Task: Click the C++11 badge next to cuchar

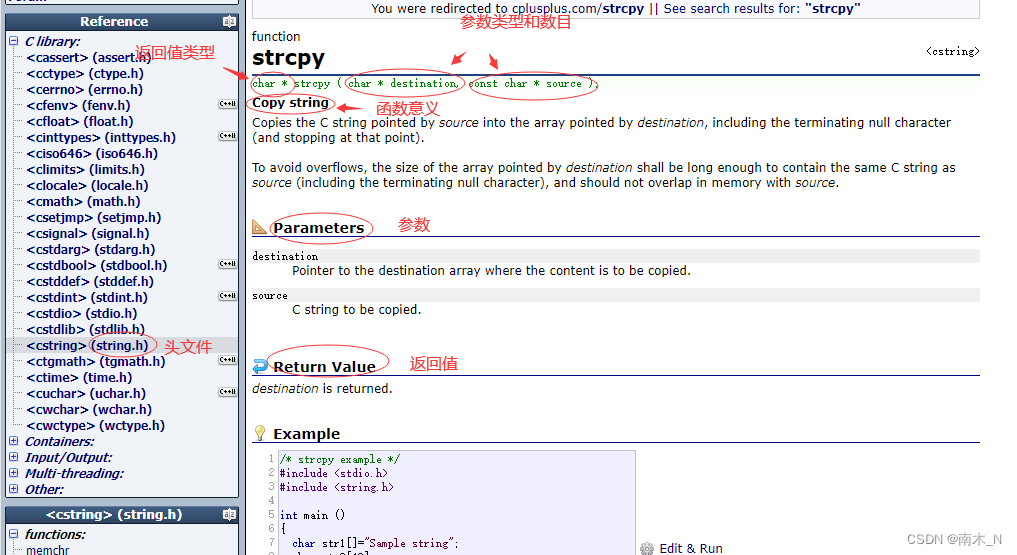Action: (228, 392)
